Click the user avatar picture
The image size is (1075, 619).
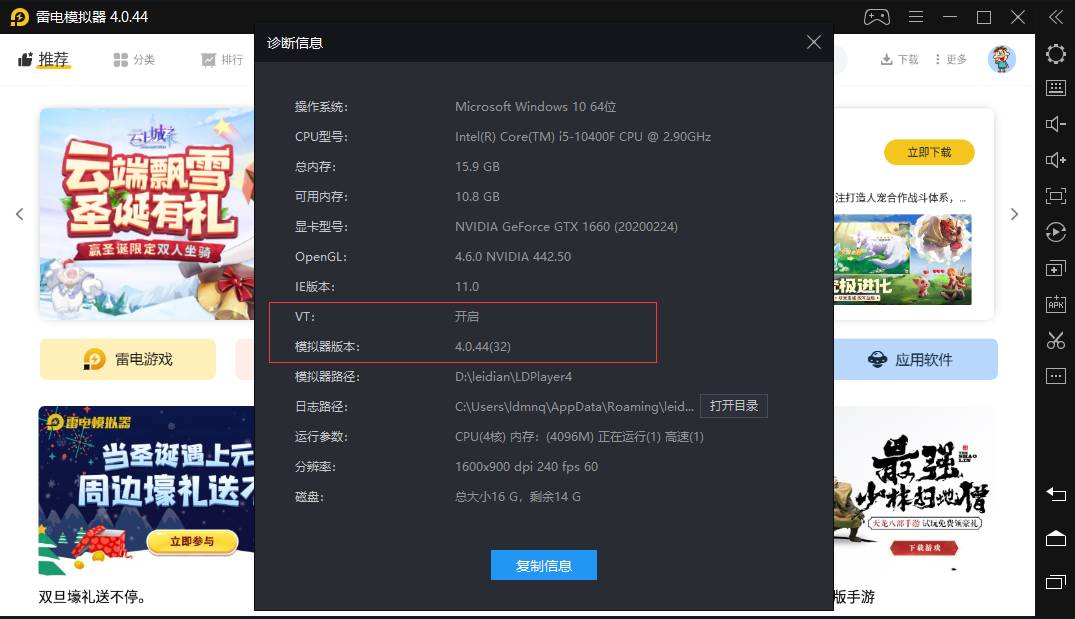click(x=1001, y=59)
